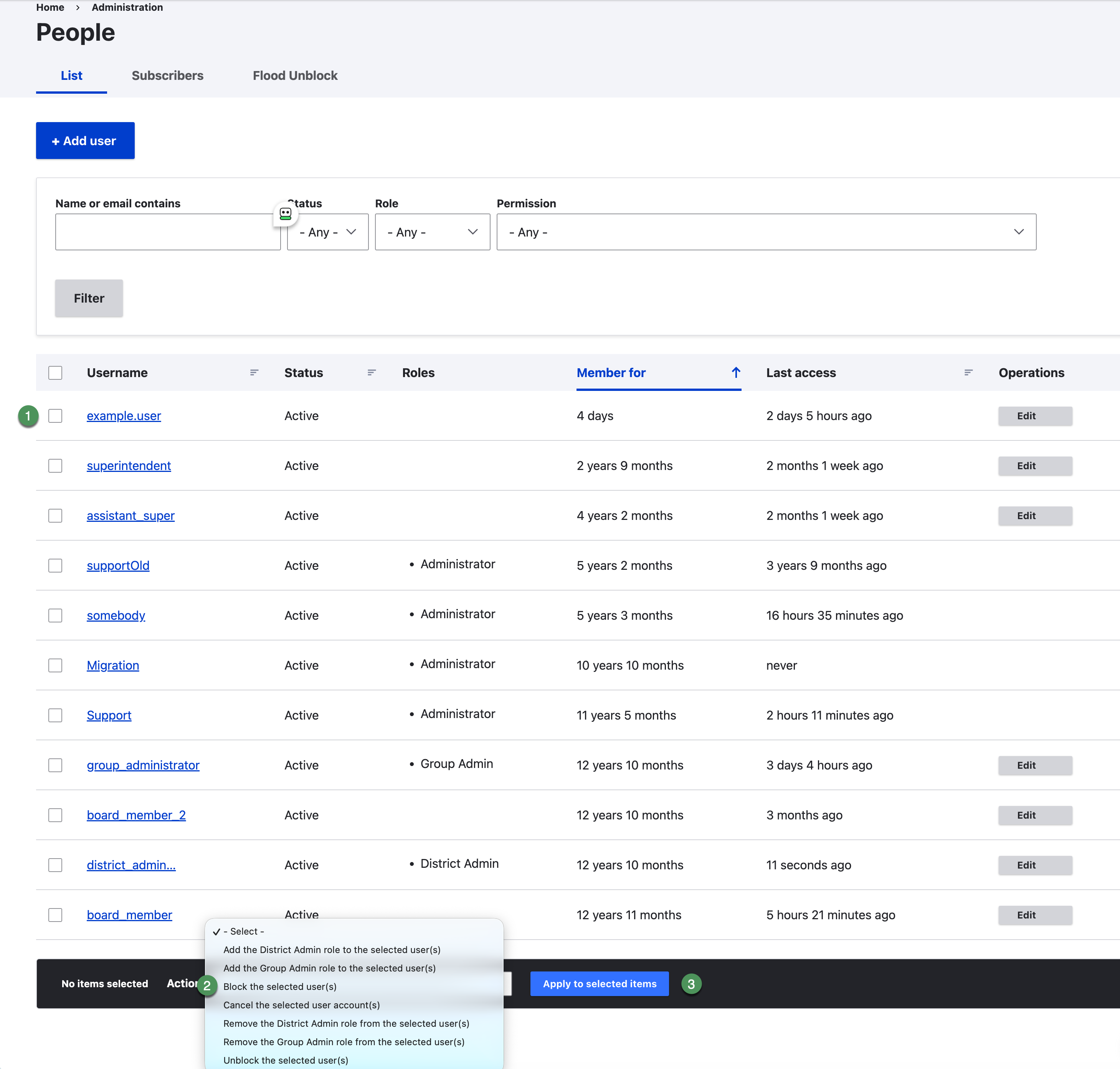1120x1069 pixels.
Task: Select 'Add the Group Admin role' action
Action: point(354,968)
